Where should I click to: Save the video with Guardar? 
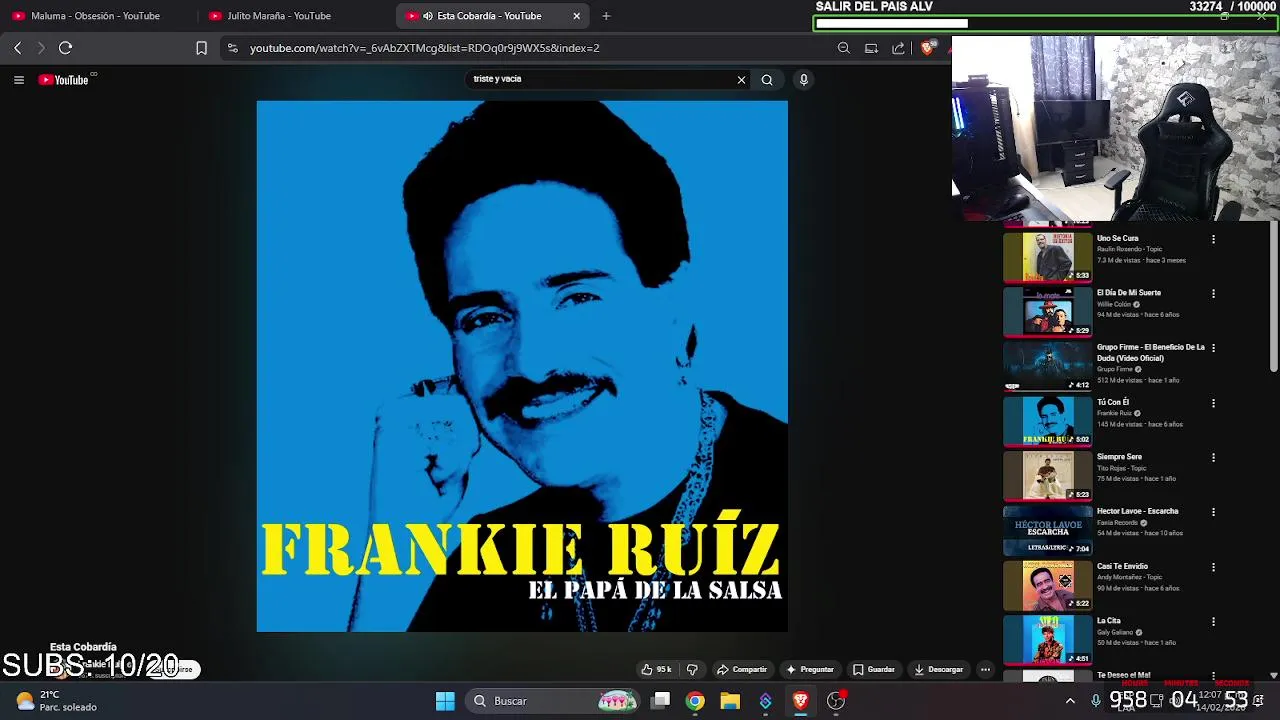(874, 669)
